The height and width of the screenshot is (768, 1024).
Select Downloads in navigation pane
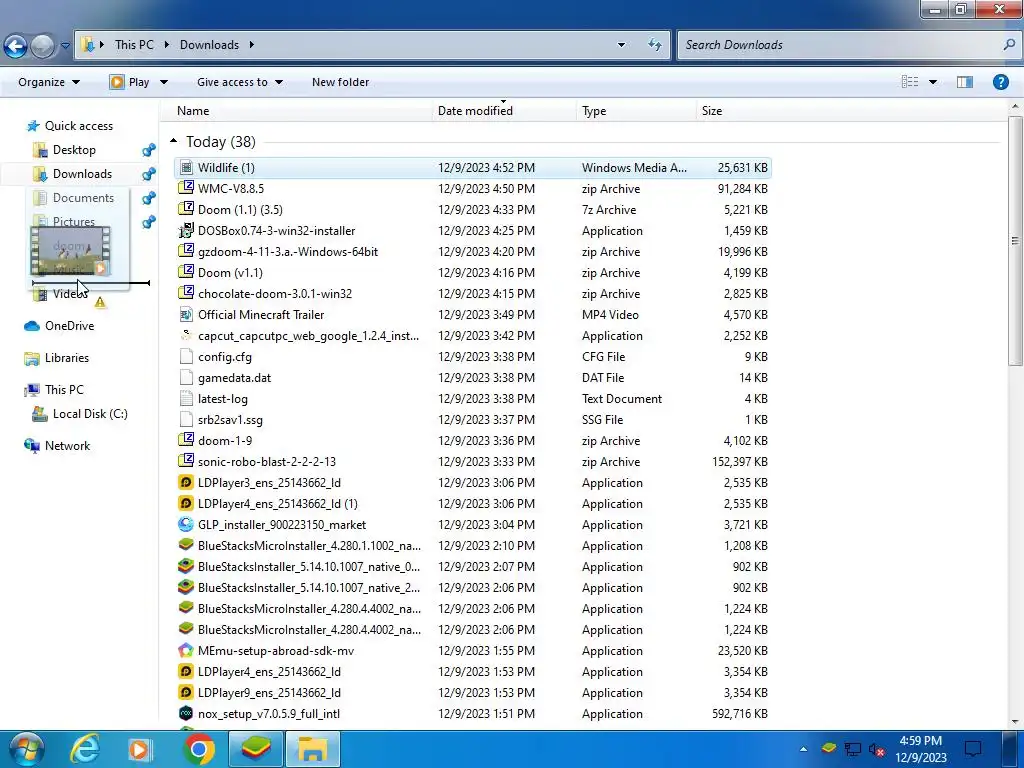pyautogui.click(x=82, y=174)
